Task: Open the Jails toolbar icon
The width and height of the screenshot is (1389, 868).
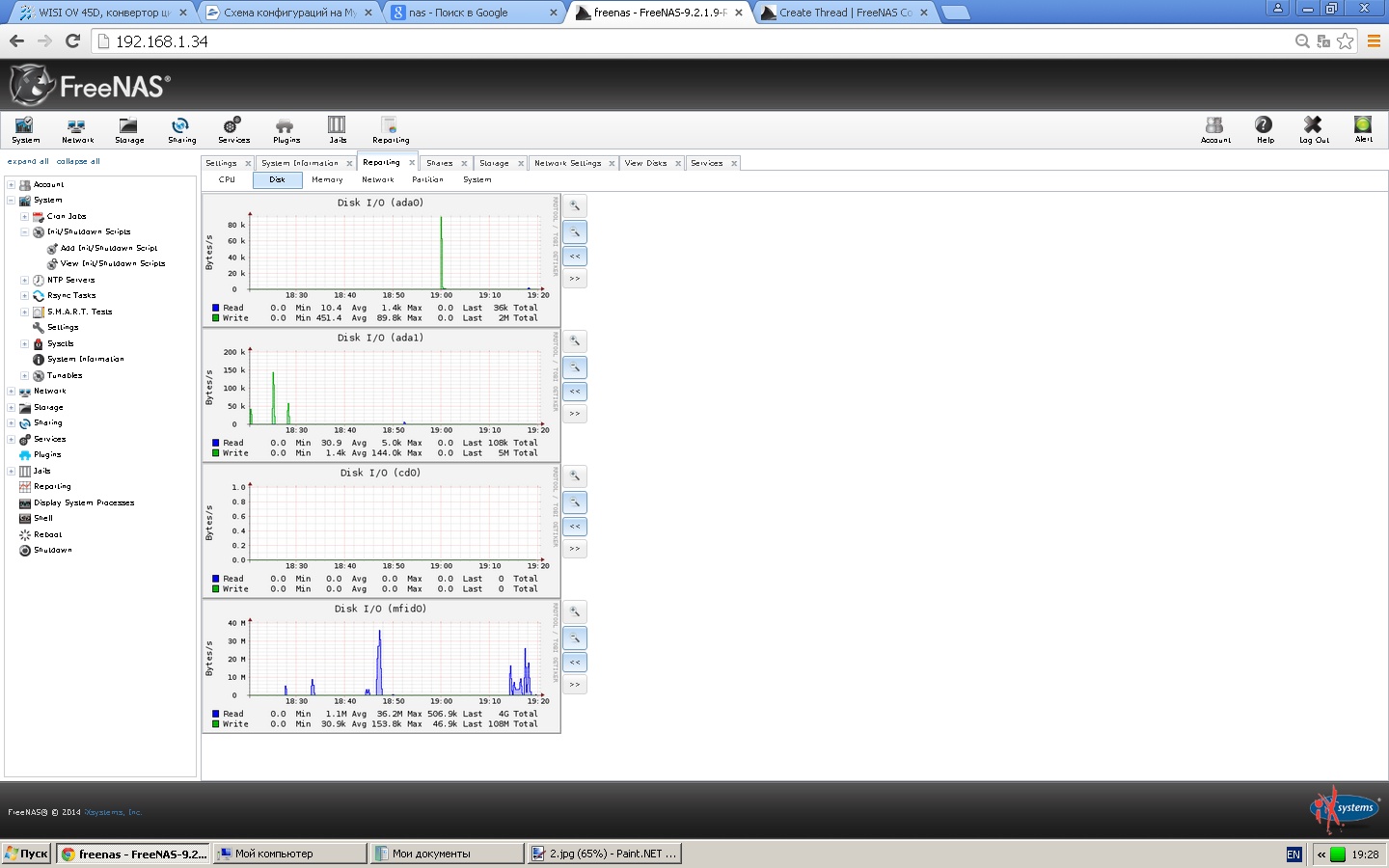Action: pyautogui.click(x=338, y=129)
